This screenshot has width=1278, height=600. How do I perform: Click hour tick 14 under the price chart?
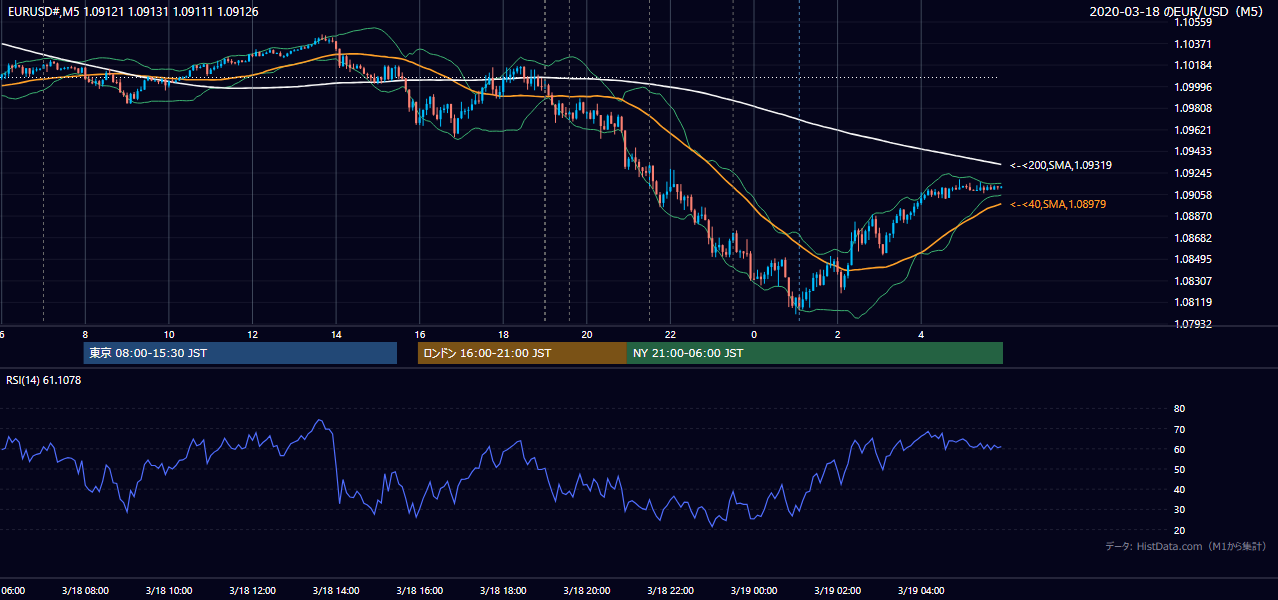pos(336,335)
